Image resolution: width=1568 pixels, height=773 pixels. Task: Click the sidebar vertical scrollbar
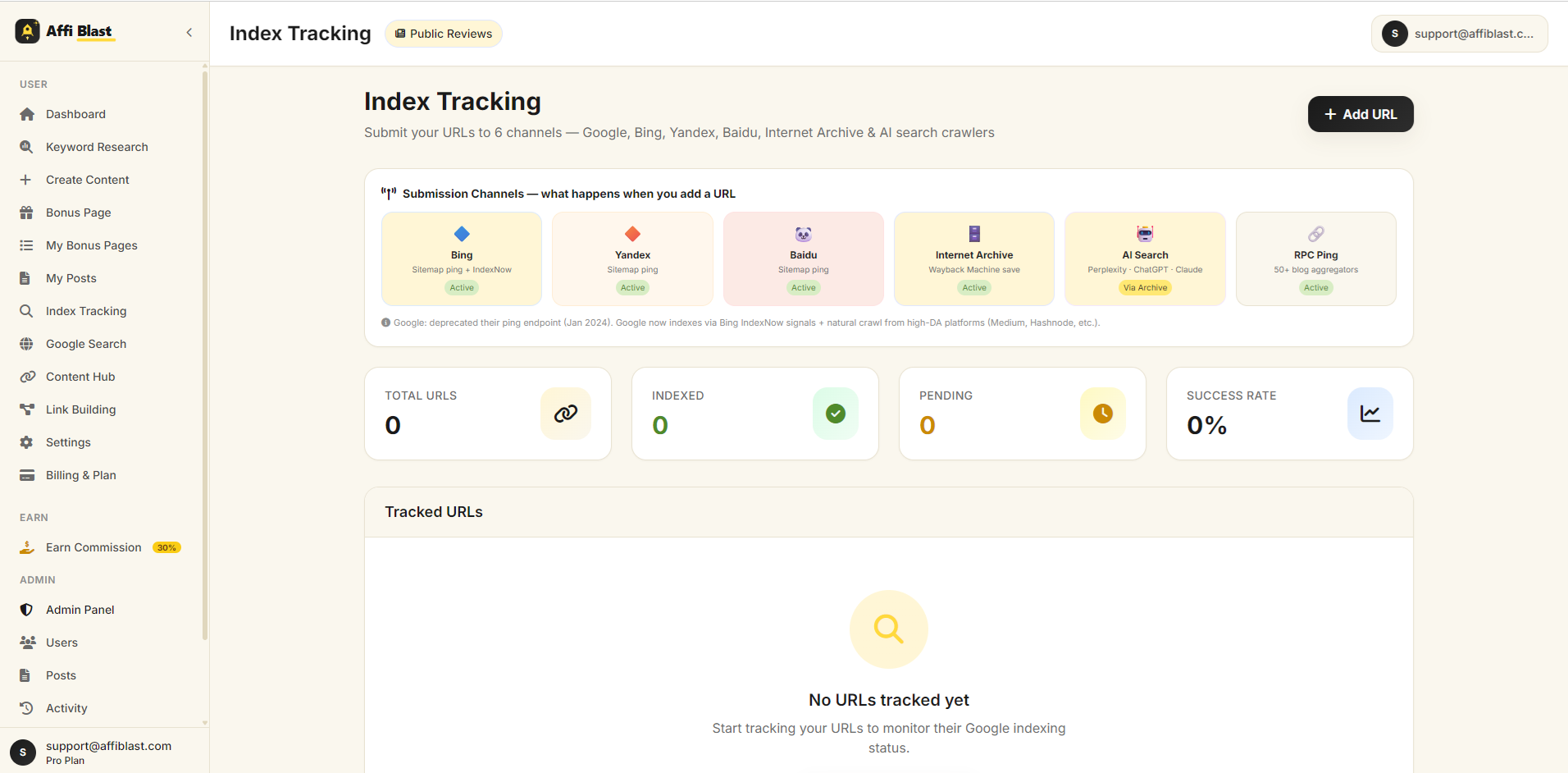[x=204, y=356]
